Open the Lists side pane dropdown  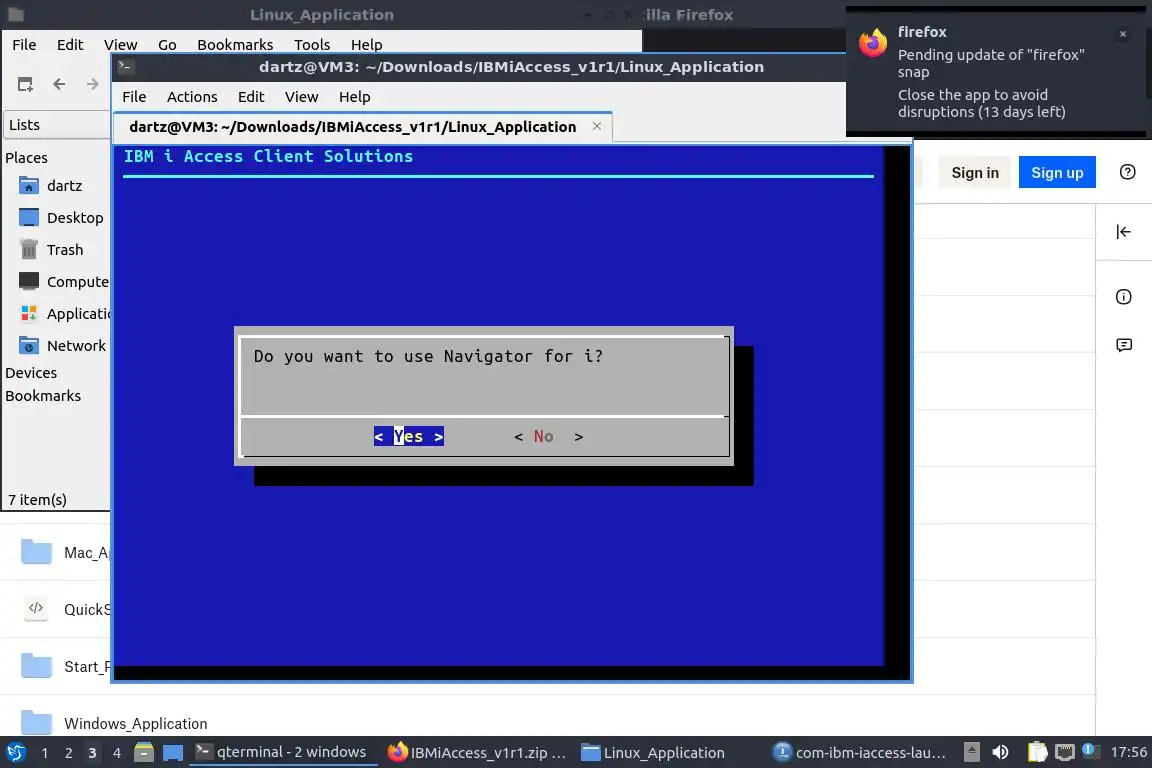pos(57,125)
